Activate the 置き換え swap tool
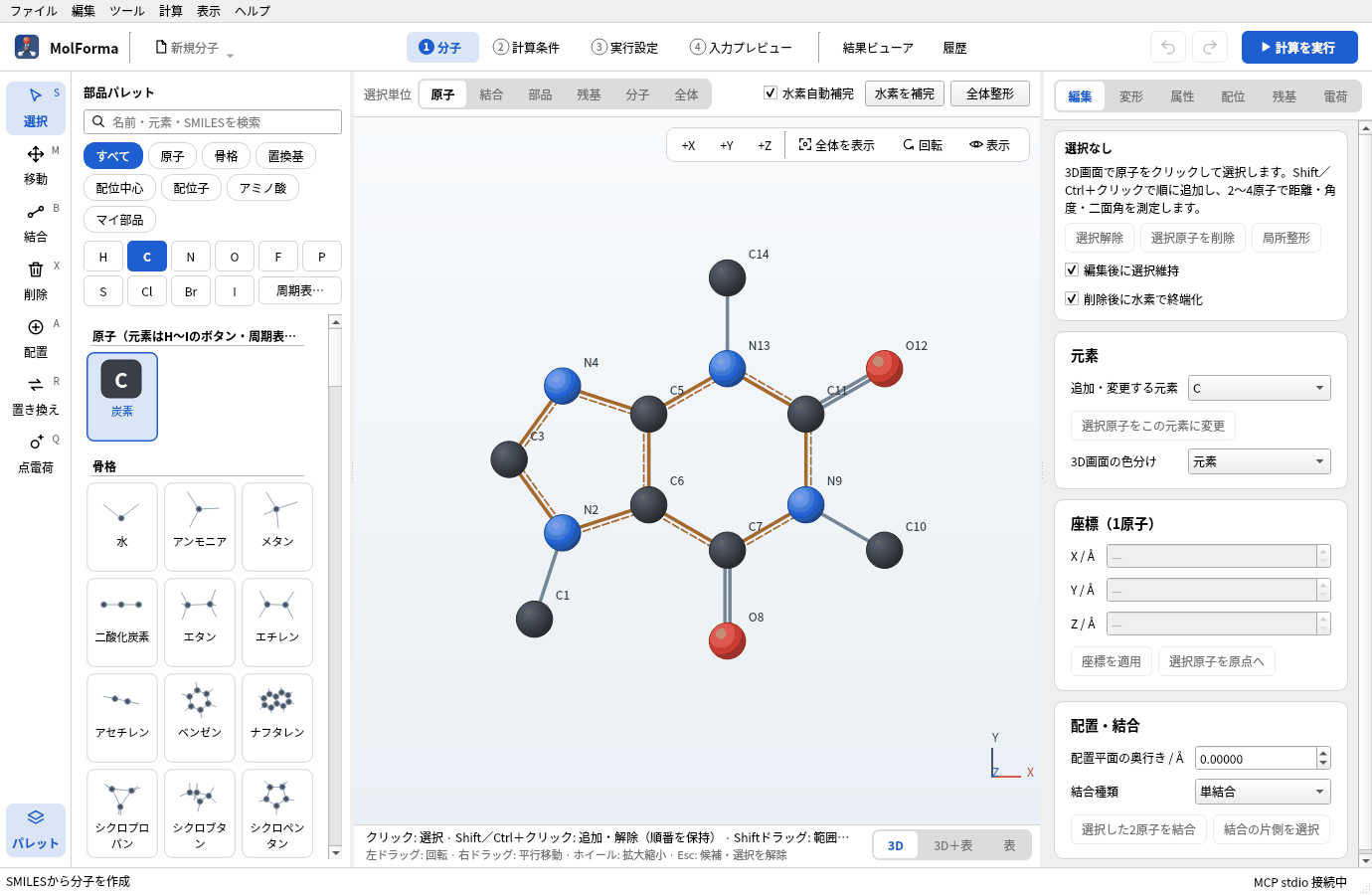The width and height of the screenshot is (1372, 895). pos(36,396)
